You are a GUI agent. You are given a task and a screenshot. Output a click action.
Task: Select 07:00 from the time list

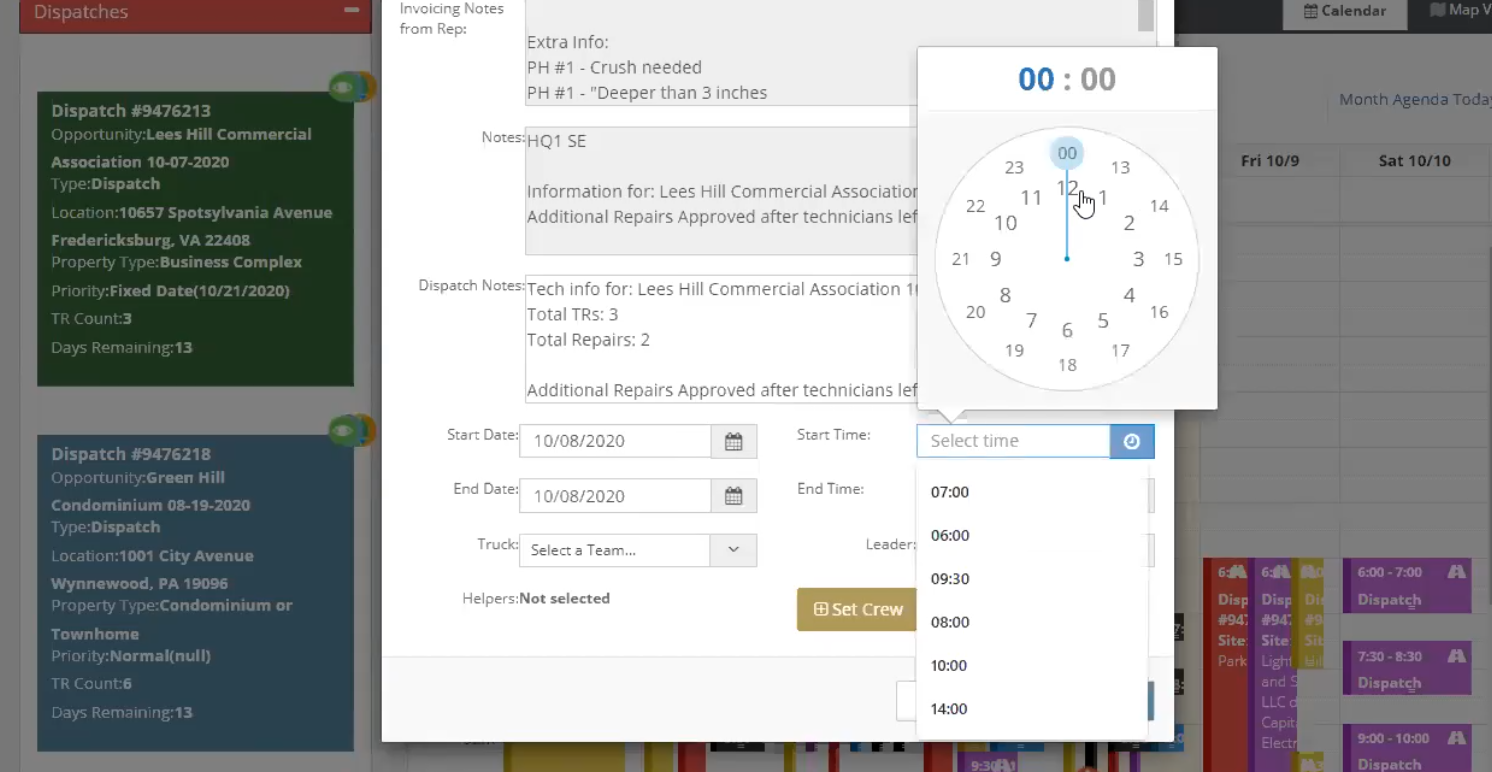coord(950,492)
